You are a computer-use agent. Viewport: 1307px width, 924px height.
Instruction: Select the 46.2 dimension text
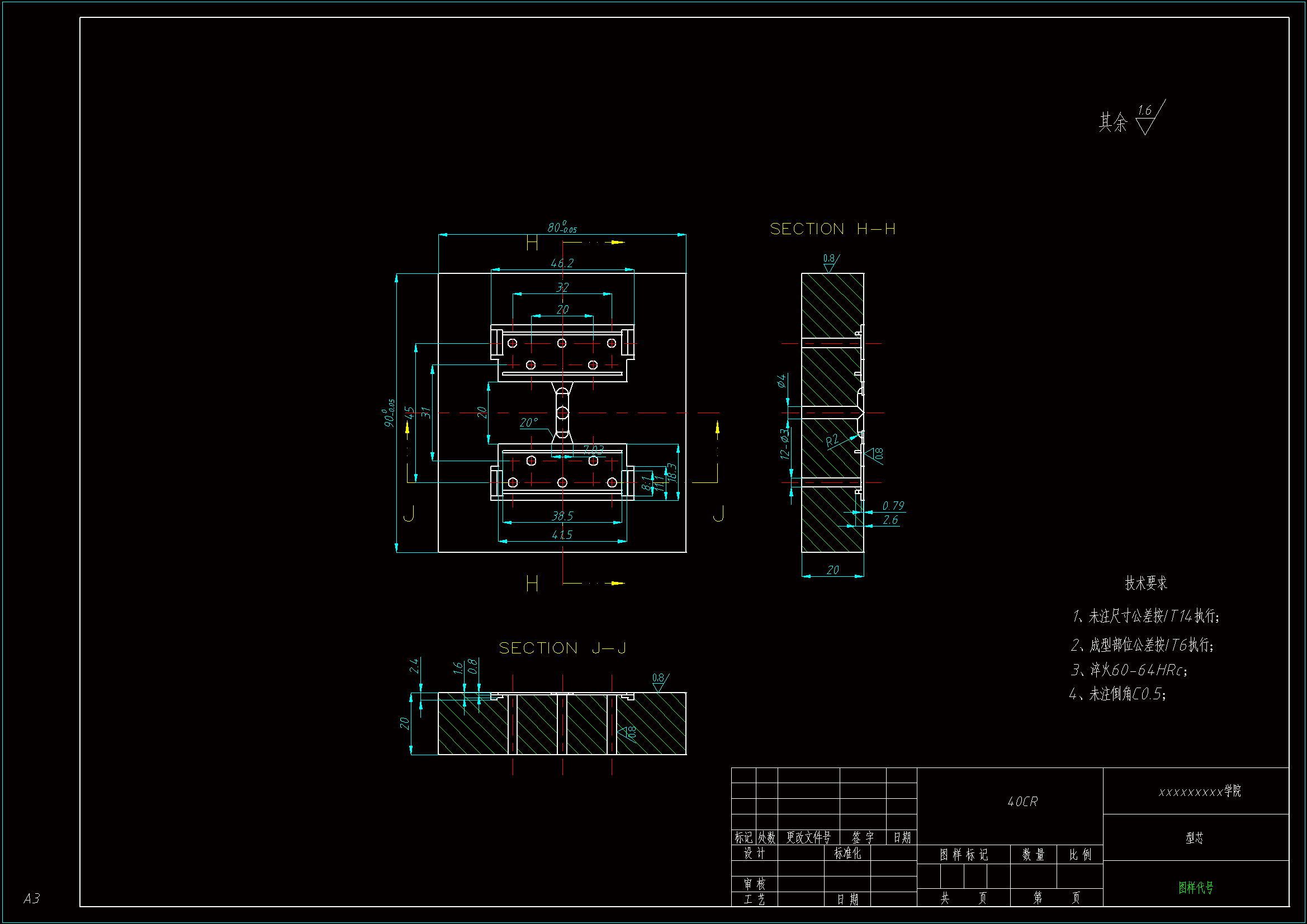562,263
